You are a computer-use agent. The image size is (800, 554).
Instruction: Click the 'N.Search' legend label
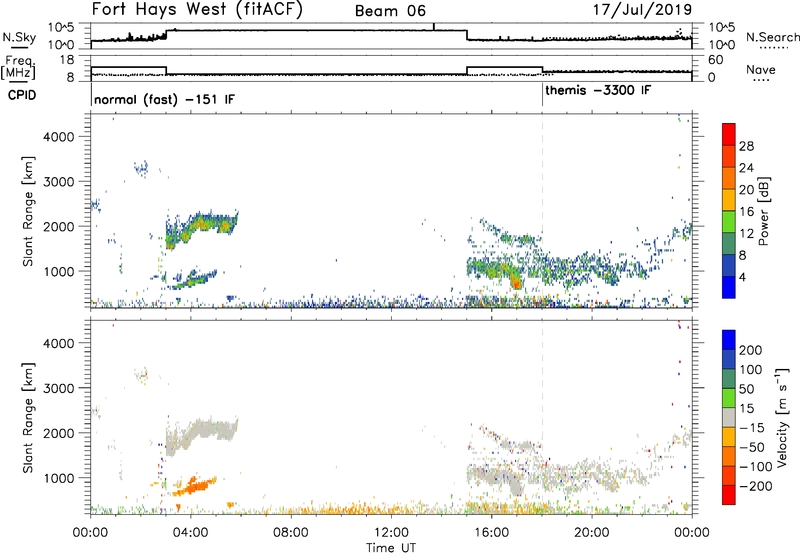[772, 37]
